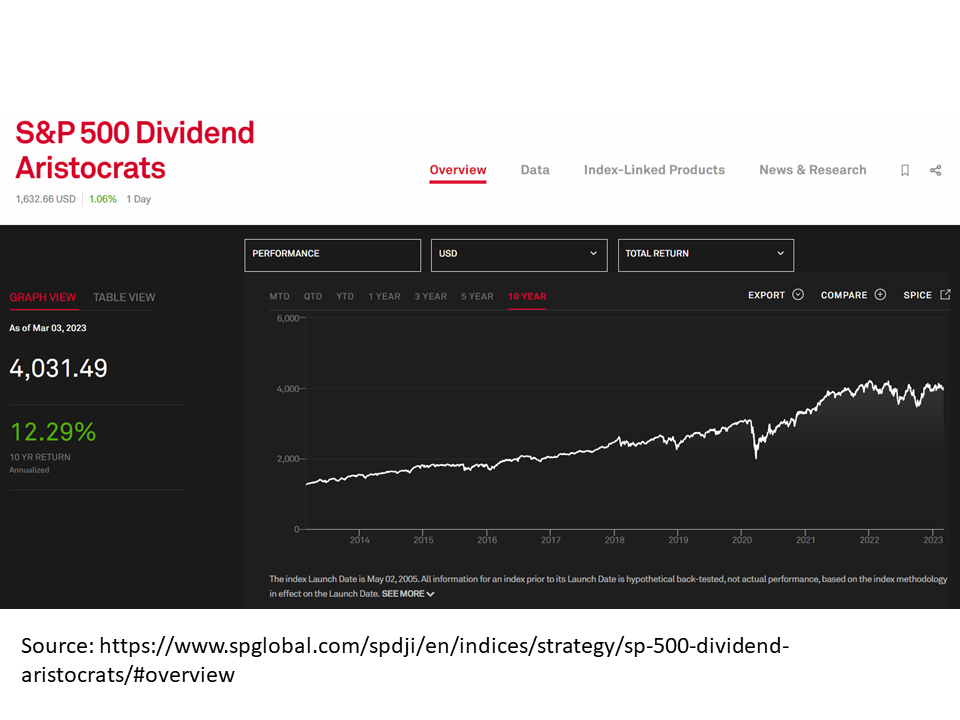
Task: Click the 2014 x-axis label
Action: (360, 540)
